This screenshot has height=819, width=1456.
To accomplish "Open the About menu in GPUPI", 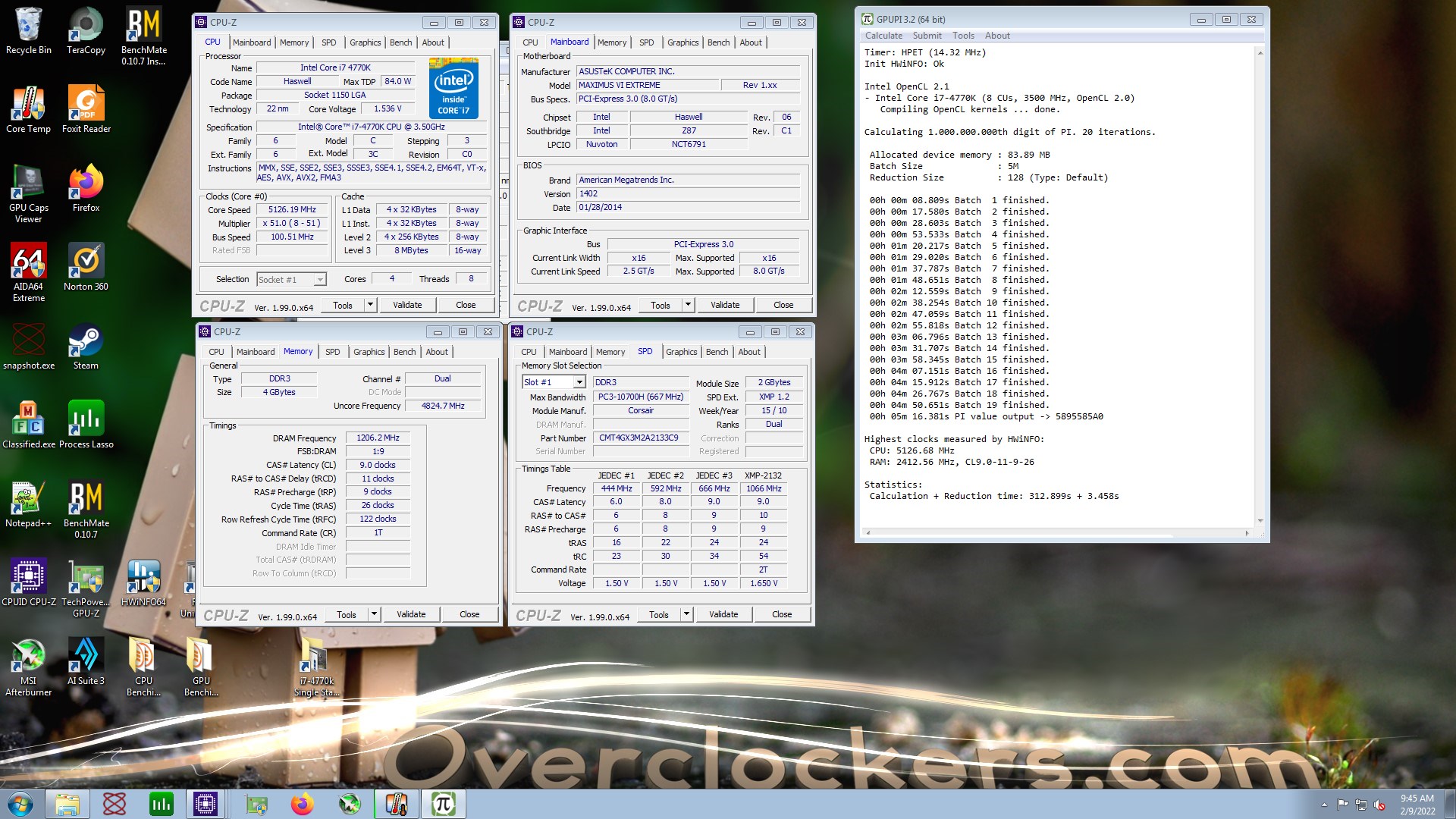I will tap(997, 36).
